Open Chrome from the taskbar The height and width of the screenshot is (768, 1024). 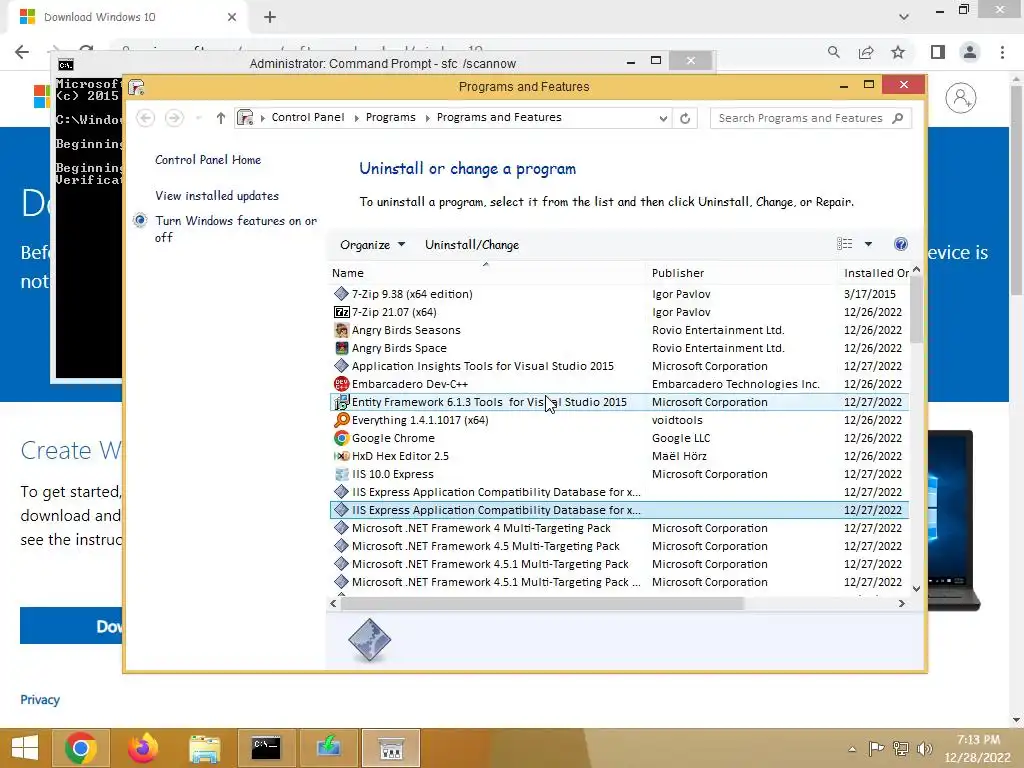[81, 748]
